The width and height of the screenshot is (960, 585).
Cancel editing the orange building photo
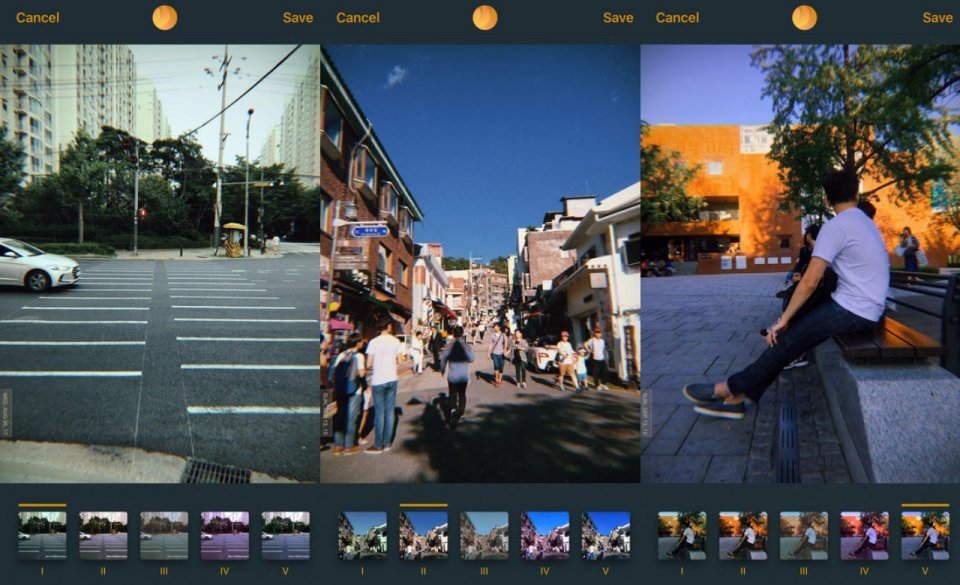pos(677,17)
